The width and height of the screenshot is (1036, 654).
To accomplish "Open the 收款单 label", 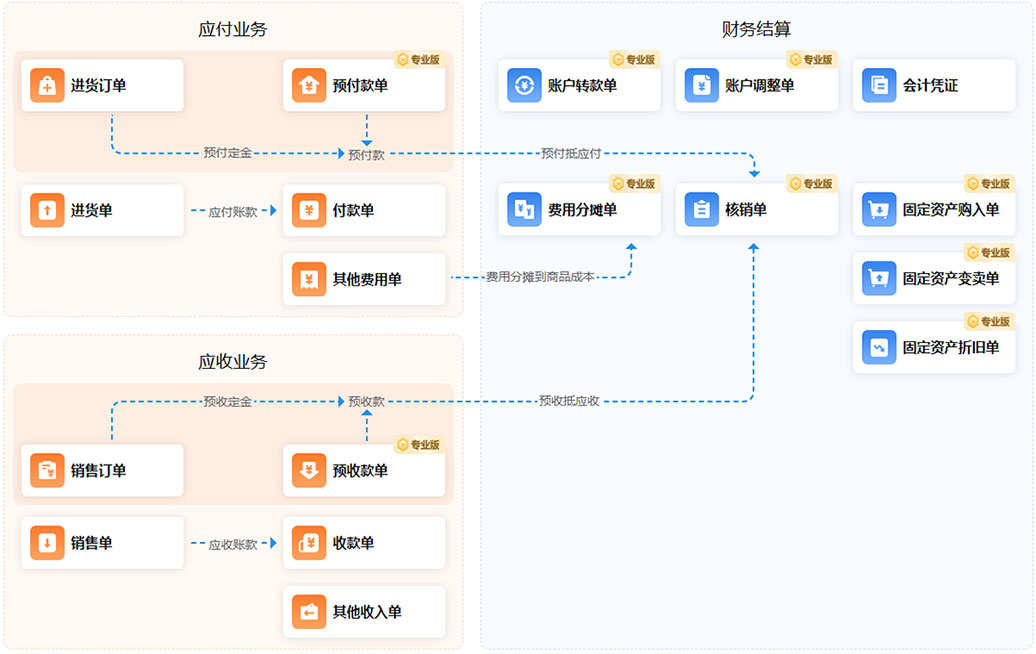I will (353, 543).
